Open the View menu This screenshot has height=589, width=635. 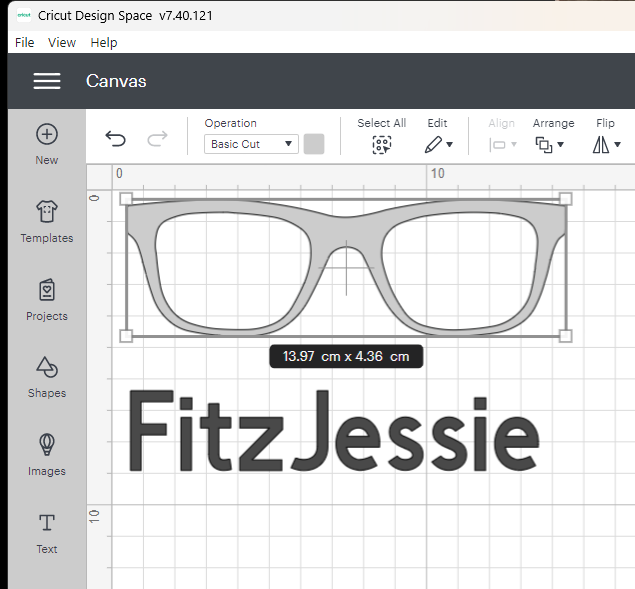coord(62,42)
